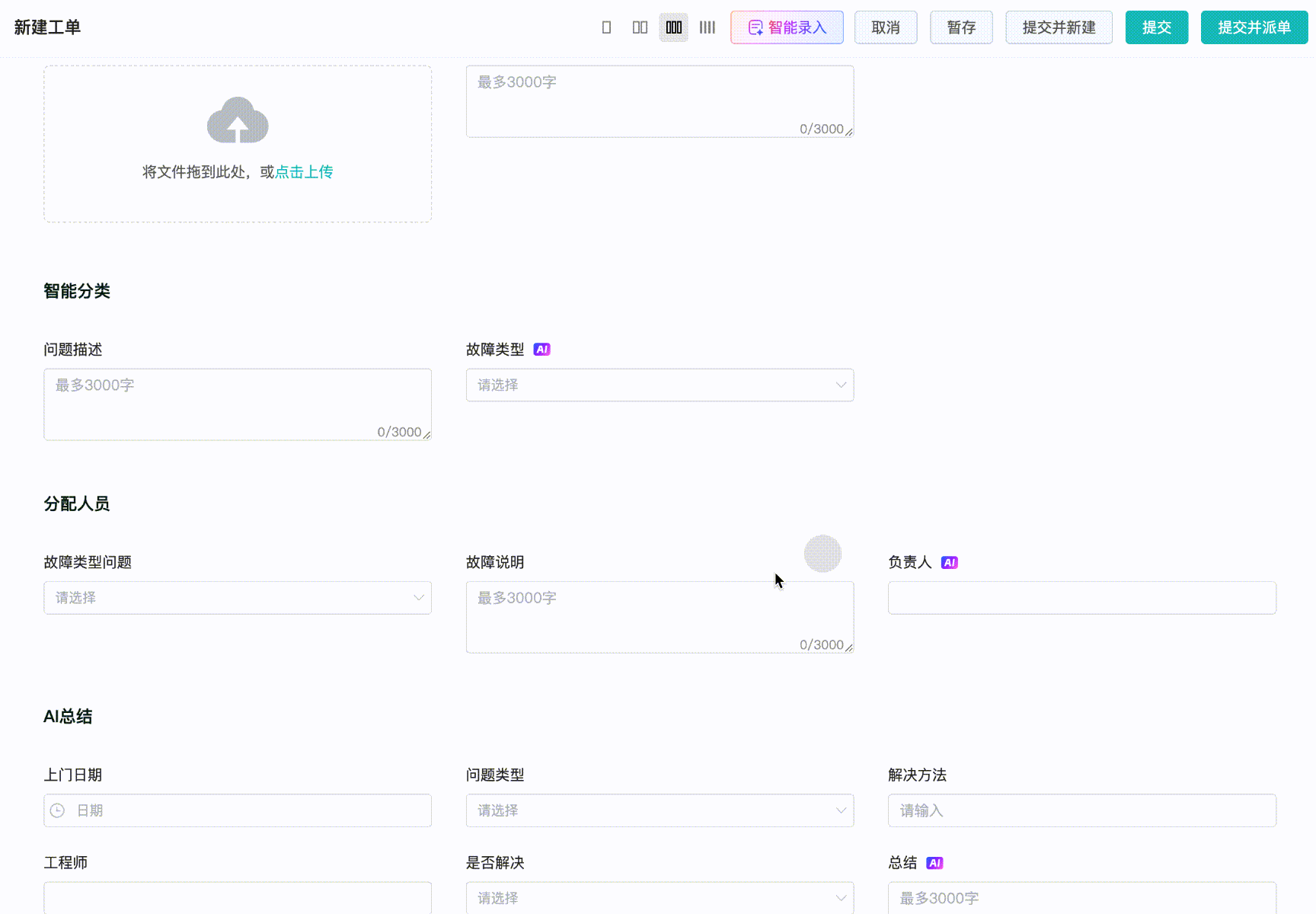
Task: Click the 提交并派单 button
Action: [1254, 27]
